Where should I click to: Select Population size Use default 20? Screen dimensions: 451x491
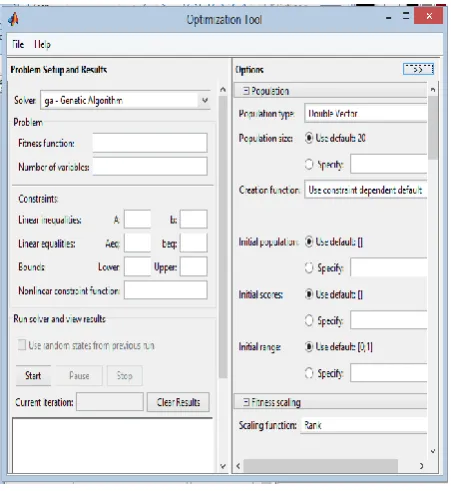coord(309,138)
